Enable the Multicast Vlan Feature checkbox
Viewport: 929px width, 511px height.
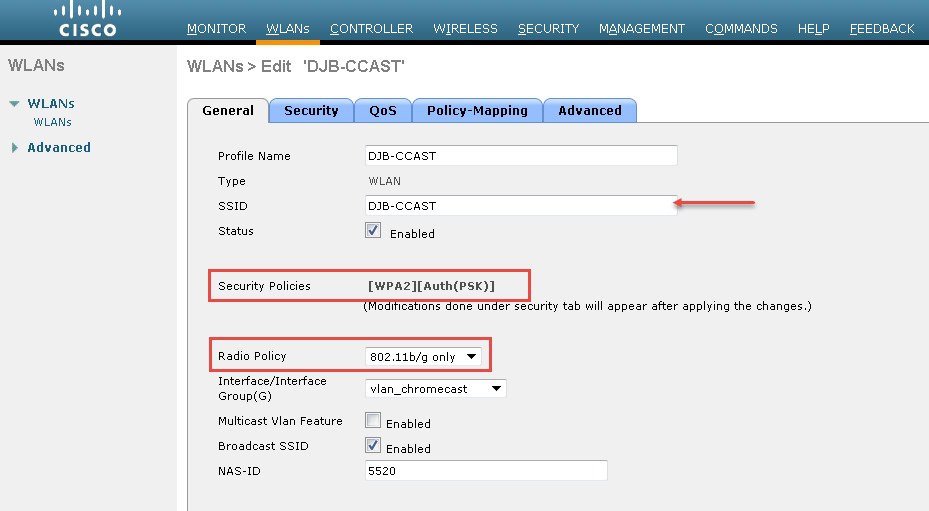click(373, 421)
